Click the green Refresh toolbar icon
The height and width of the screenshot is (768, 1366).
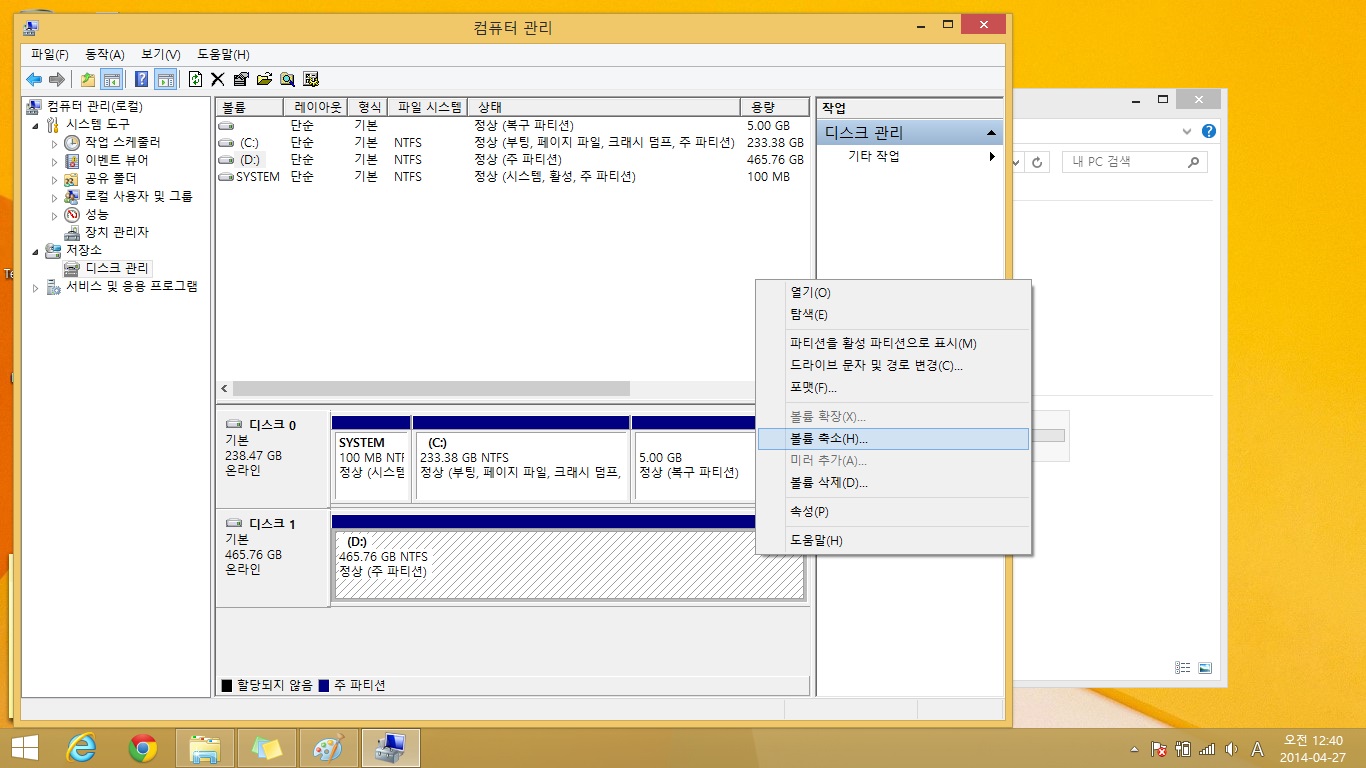tap(196, 79)
